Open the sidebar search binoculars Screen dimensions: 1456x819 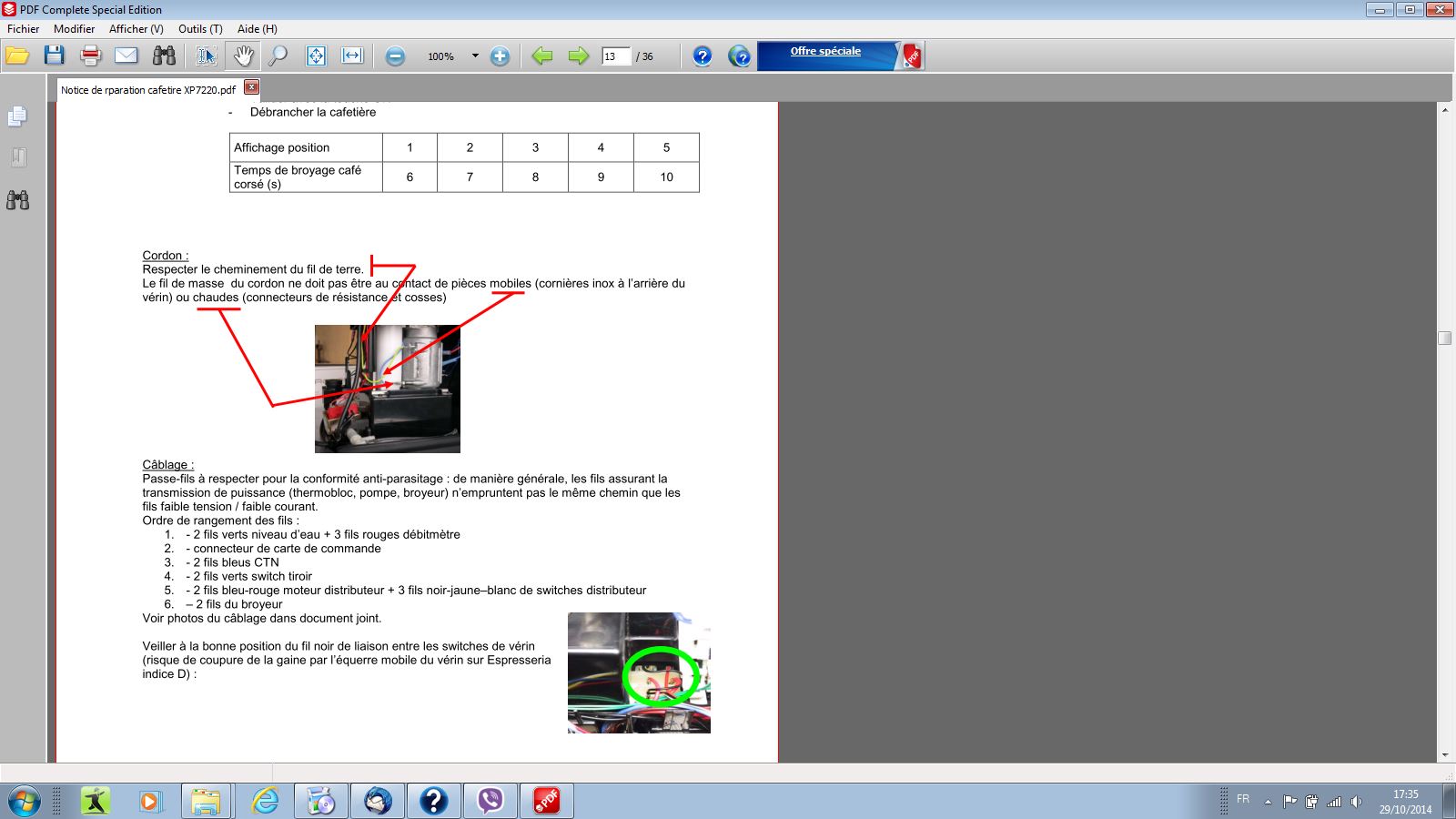(x=17, y=199)
